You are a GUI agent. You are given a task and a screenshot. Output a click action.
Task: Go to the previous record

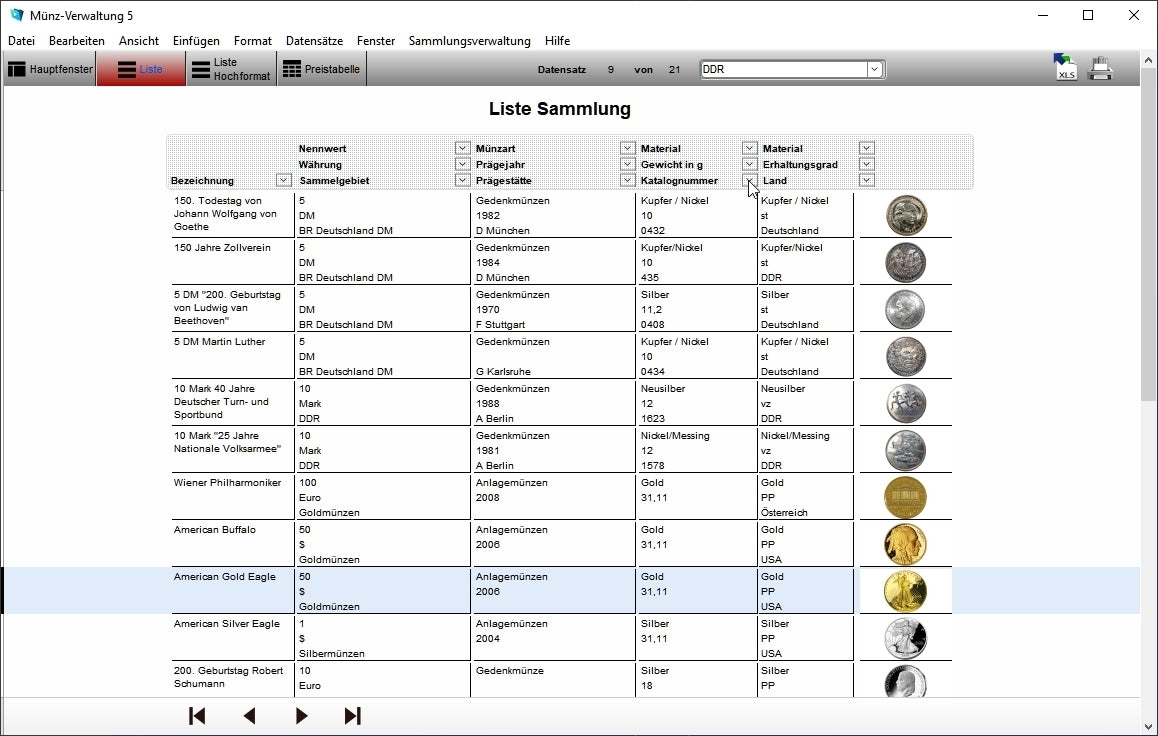[x=249, y=716]
